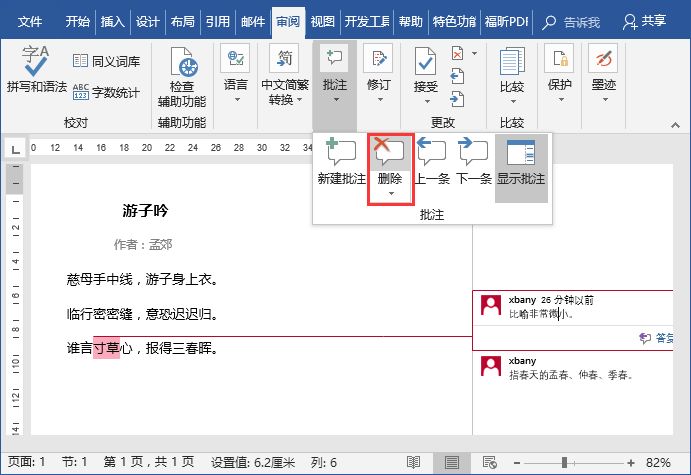Click the ruler tab selector (L) icon
This screenshot has height=475, width=691.
[x=15, y=149]
